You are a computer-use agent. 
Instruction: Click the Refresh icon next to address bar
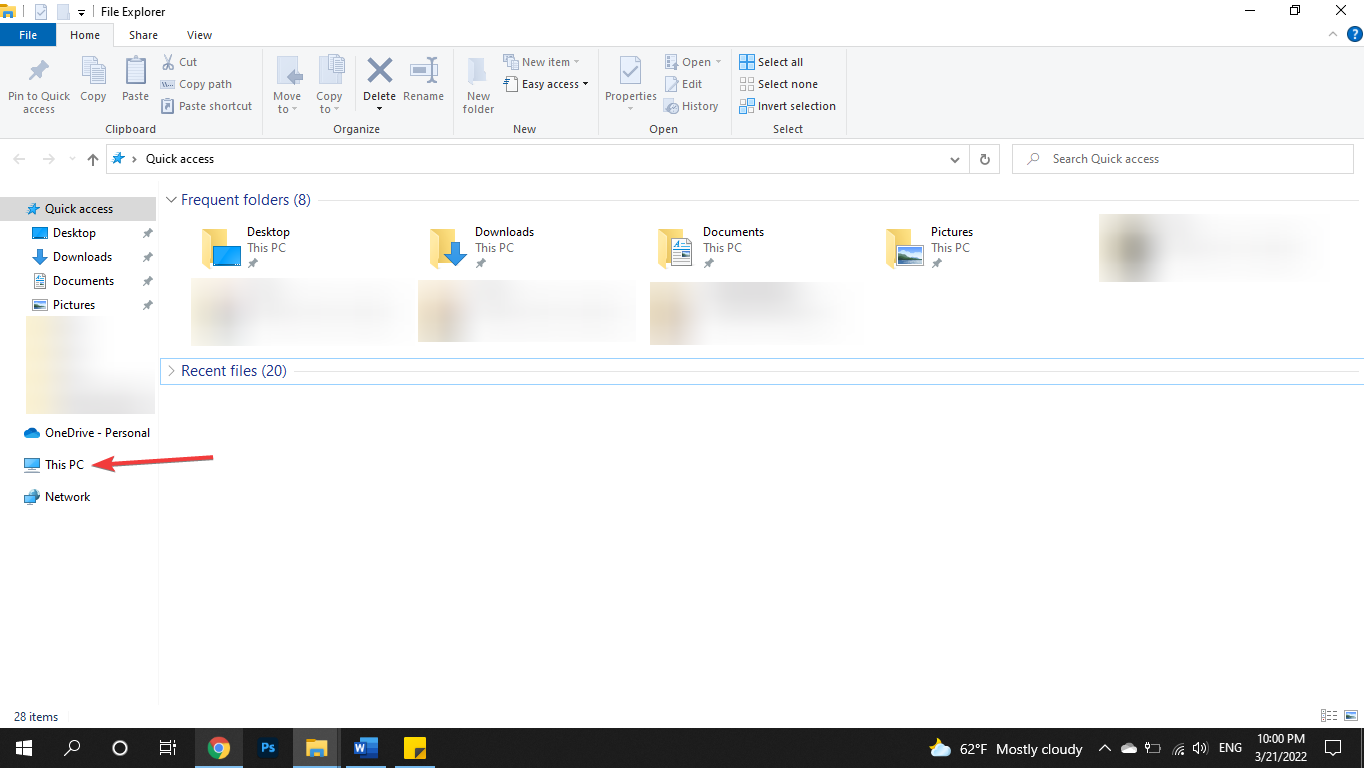point(984,158)
